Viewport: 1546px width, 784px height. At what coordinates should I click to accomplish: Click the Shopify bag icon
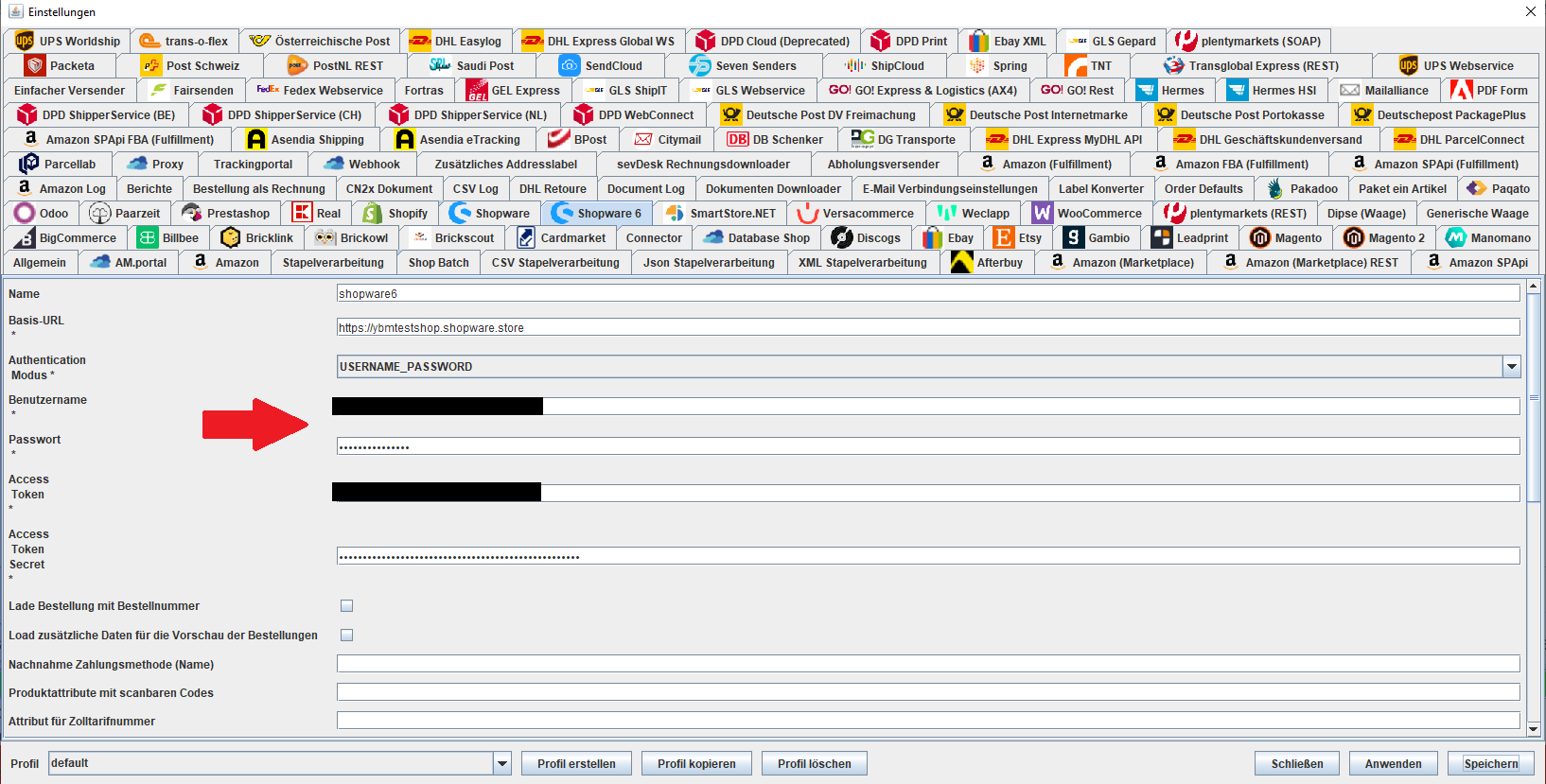click(373, 213)
